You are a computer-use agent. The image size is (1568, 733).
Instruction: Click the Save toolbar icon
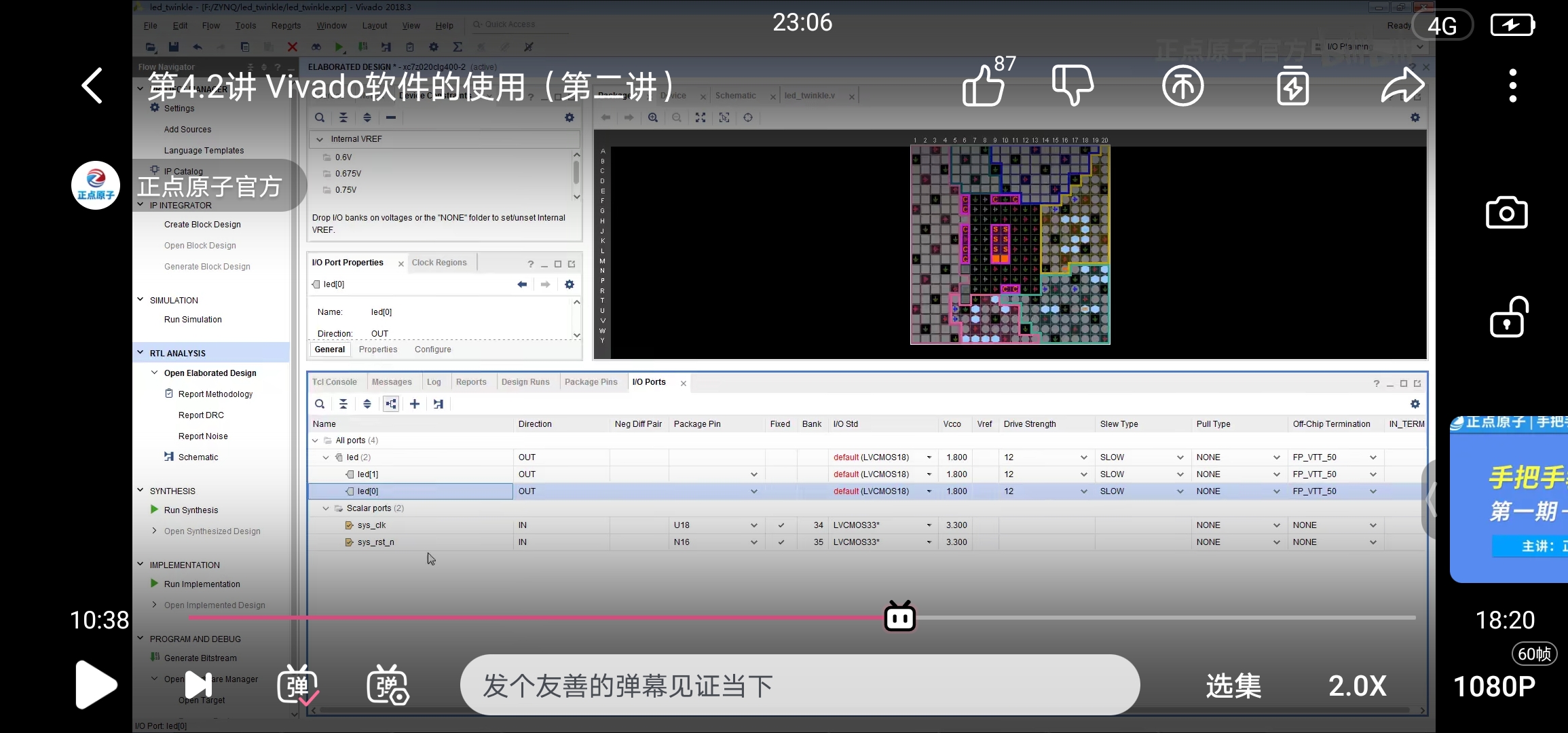174,47
